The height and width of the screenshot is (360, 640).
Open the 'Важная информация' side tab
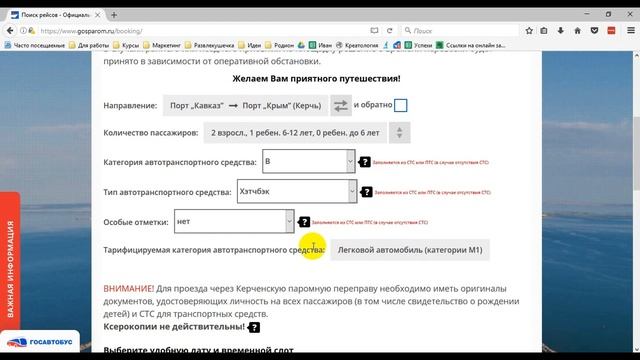click(10, 261)
